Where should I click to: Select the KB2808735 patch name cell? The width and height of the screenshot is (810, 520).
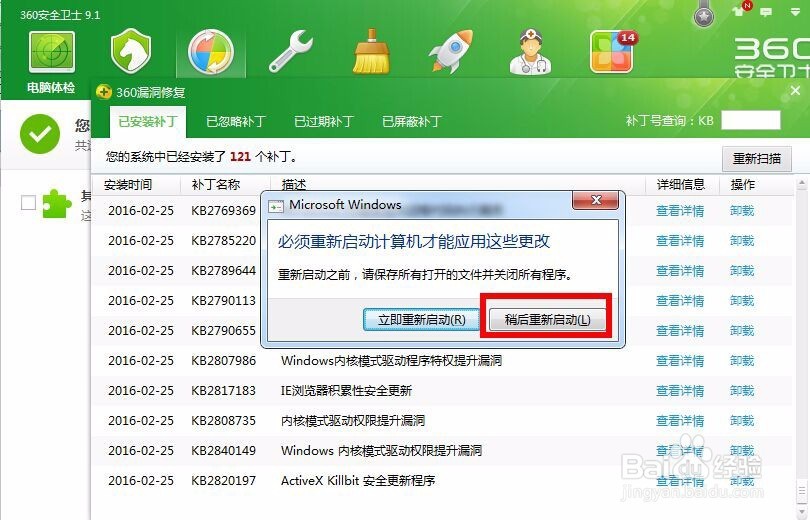[223, 420]
